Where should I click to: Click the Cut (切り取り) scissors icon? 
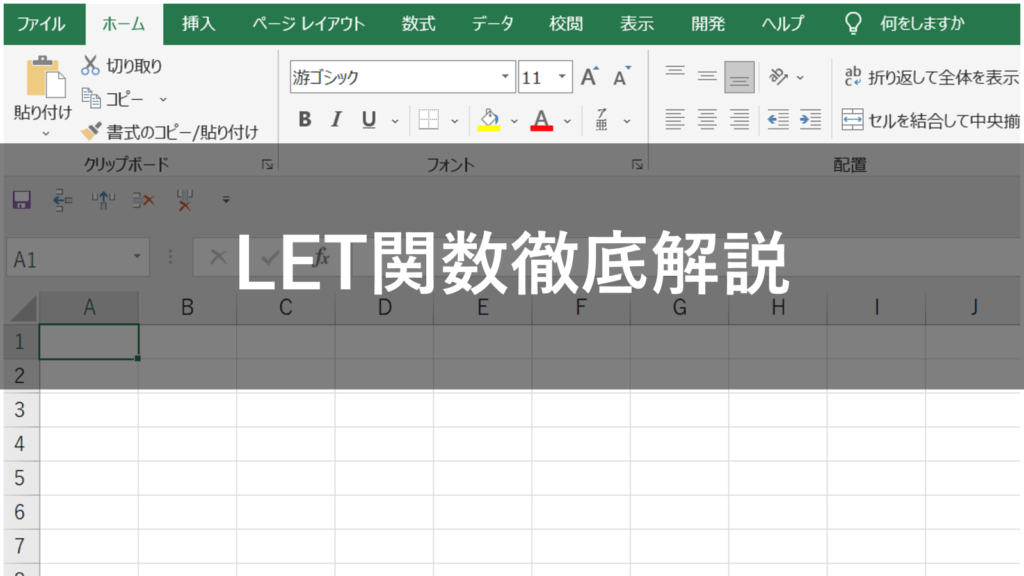coord(91,66)
